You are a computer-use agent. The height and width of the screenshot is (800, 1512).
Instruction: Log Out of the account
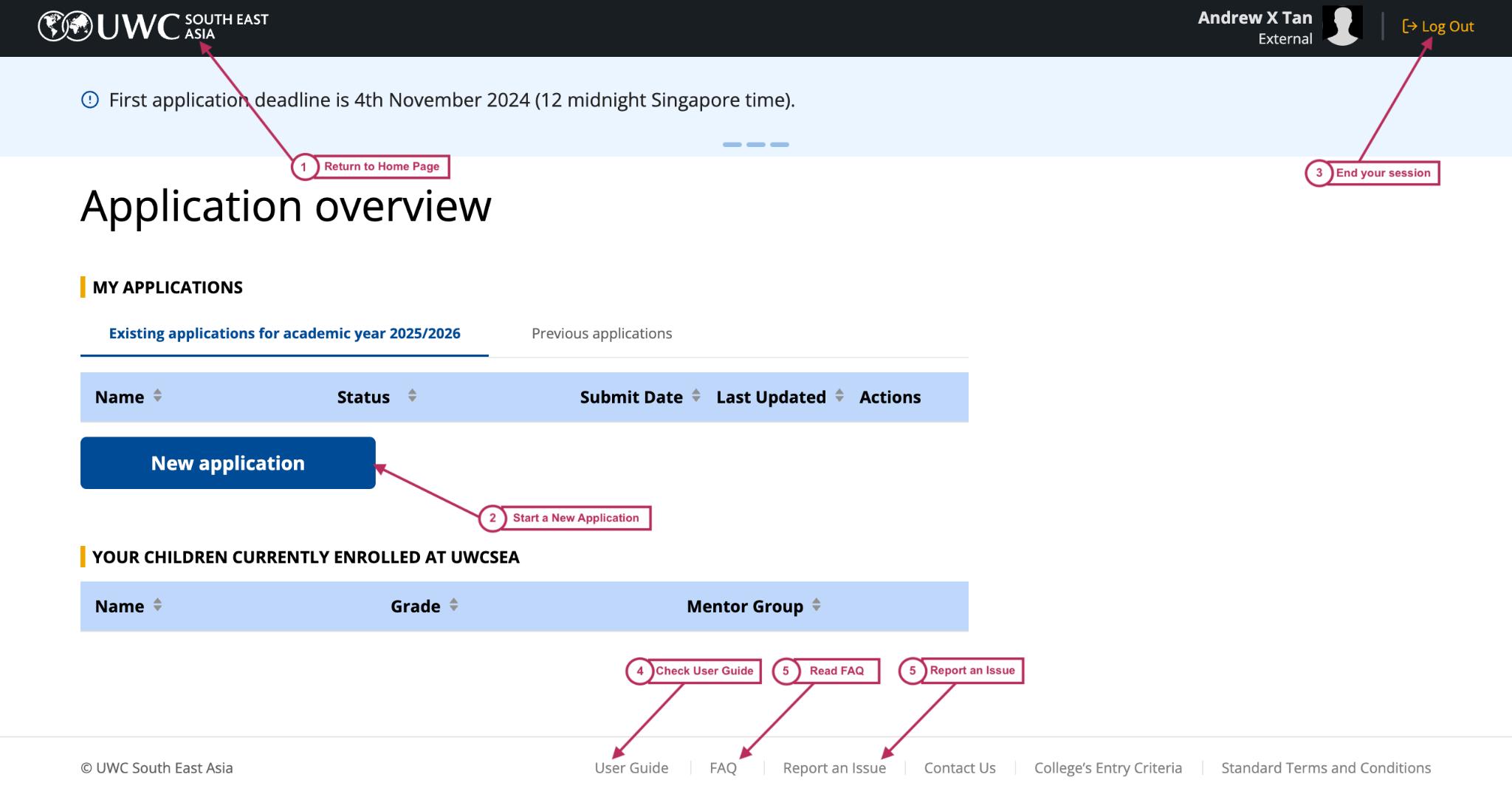1438,27
